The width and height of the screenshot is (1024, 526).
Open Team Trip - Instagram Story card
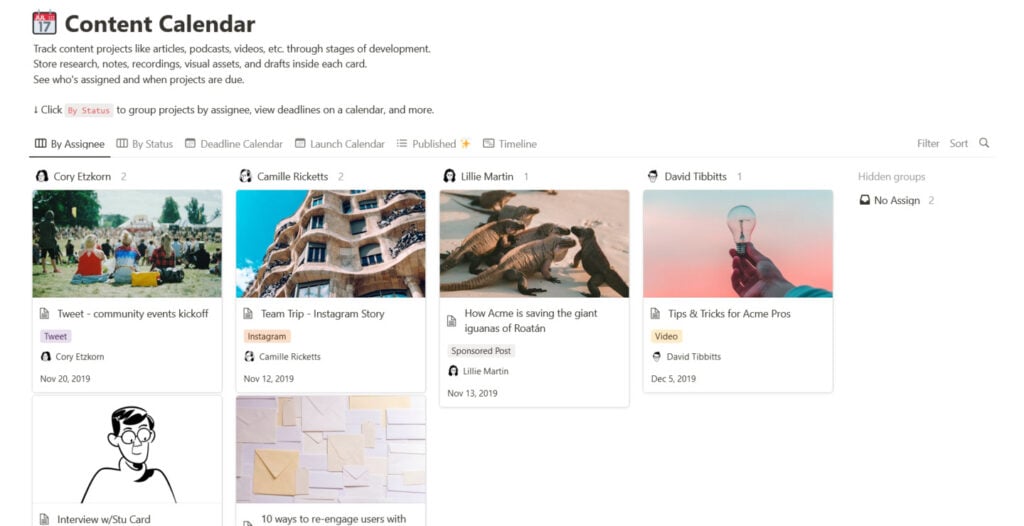pyautogui.click(x=322, y=314)
